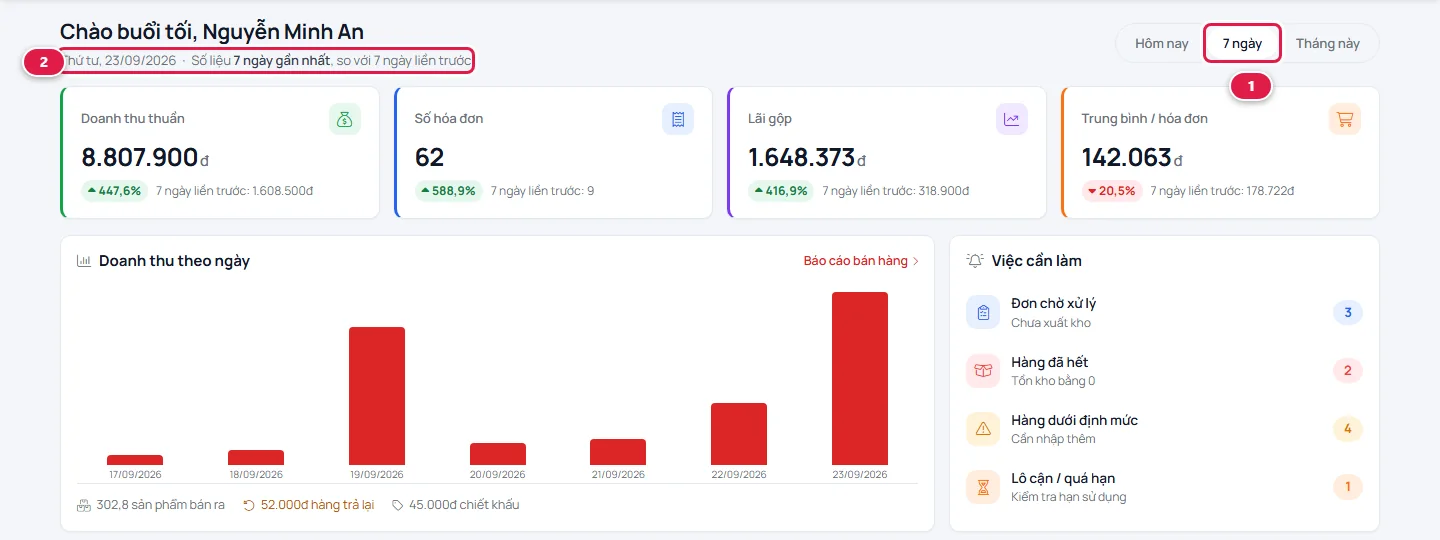The width and height of the screenshot is (1440, 540).
Task: Click the 45.000đ chiết khấu text
Action: [463, 505]
